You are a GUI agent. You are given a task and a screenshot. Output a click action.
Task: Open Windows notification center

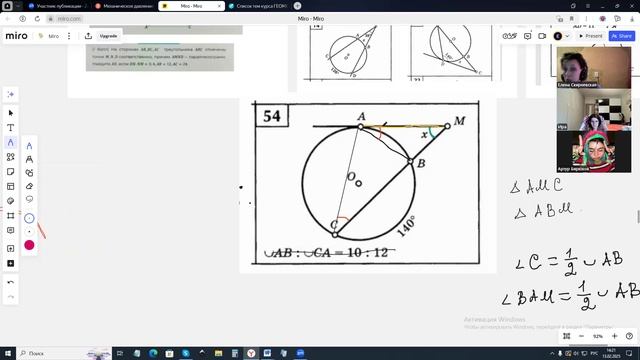click(x=629, y=353)
